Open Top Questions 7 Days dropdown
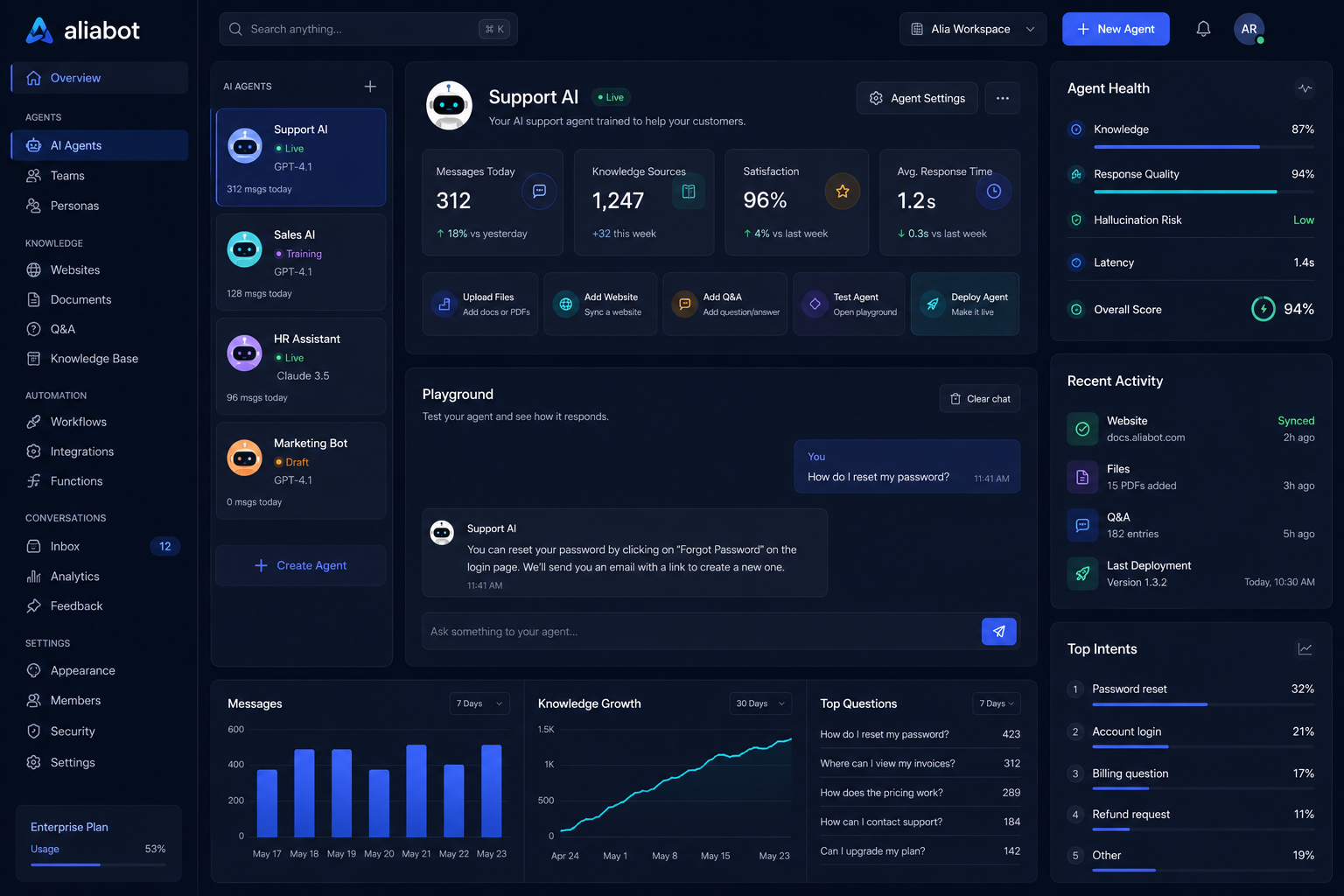 coord(997,703)
